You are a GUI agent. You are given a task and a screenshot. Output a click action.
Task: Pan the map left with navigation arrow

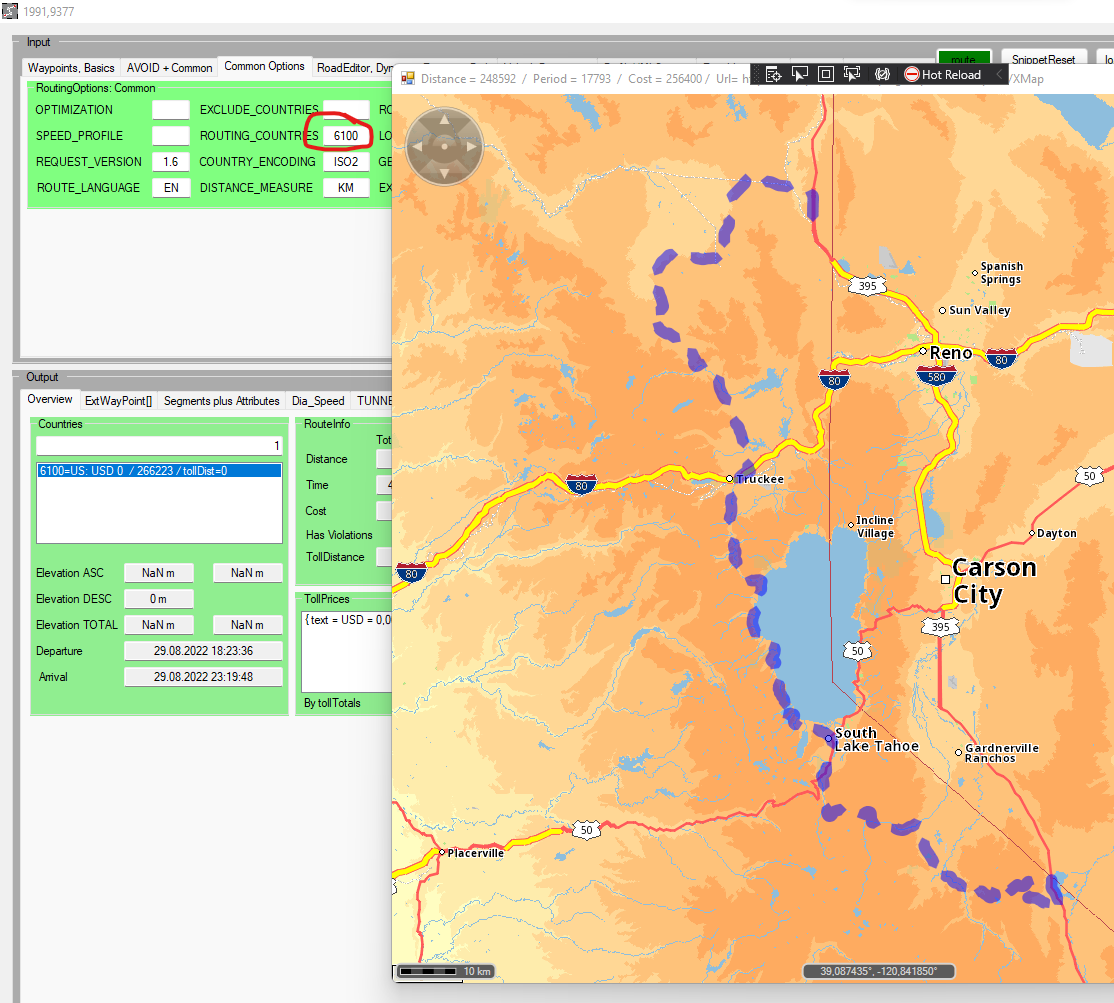[418, 147]
